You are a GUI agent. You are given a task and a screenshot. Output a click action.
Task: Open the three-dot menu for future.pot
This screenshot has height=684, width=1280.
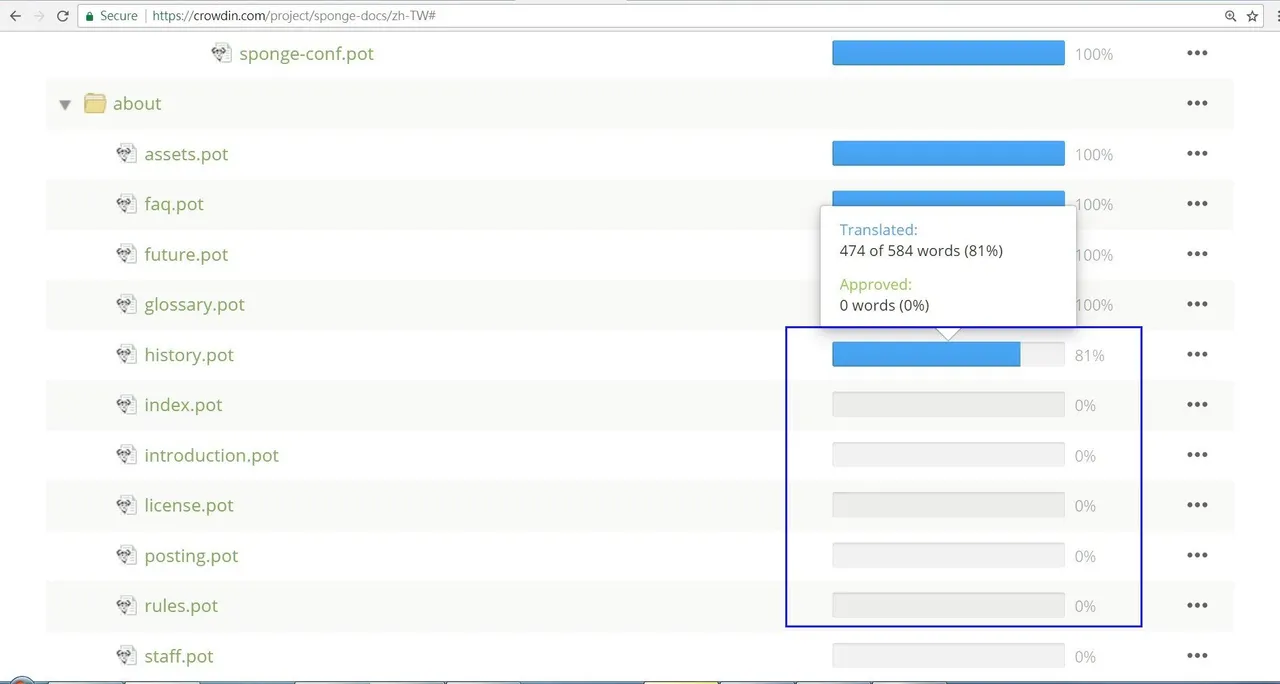pyautogui.click(x=1197, y=254)
